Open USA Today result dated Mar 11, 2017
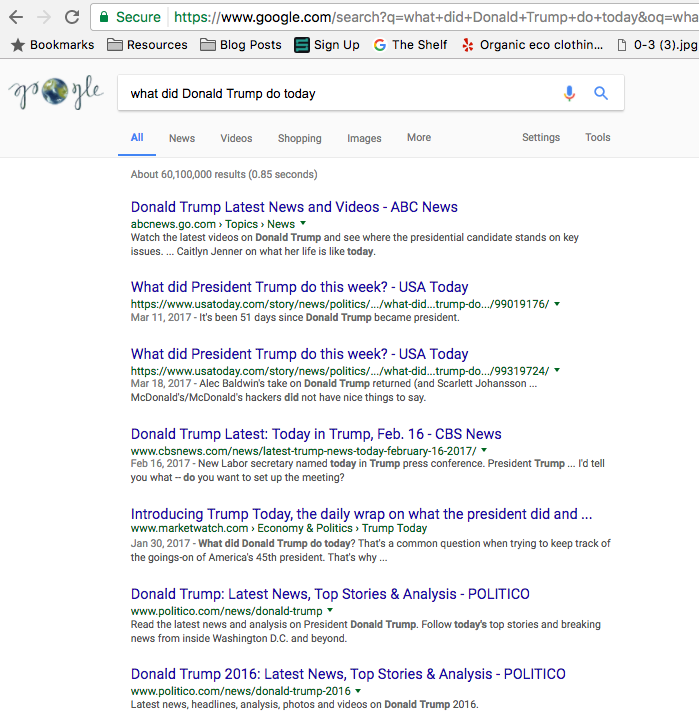The image size is (699, 725). (300, 287)
